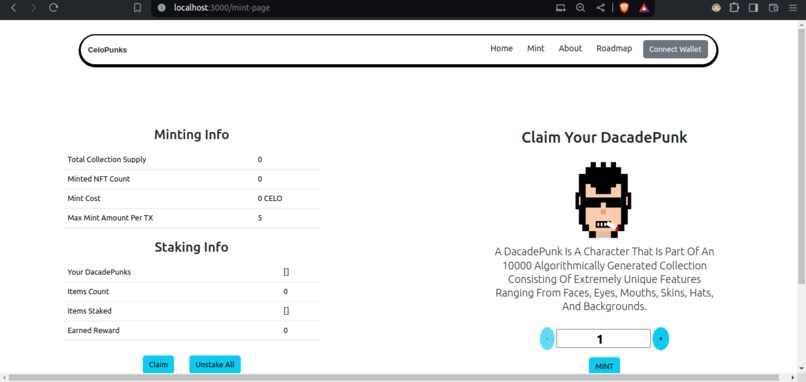Open the MetaMask-style extension icon
The height and width of the screenshot is (382, 806).
pyautogui.click(x=716, y=8)
